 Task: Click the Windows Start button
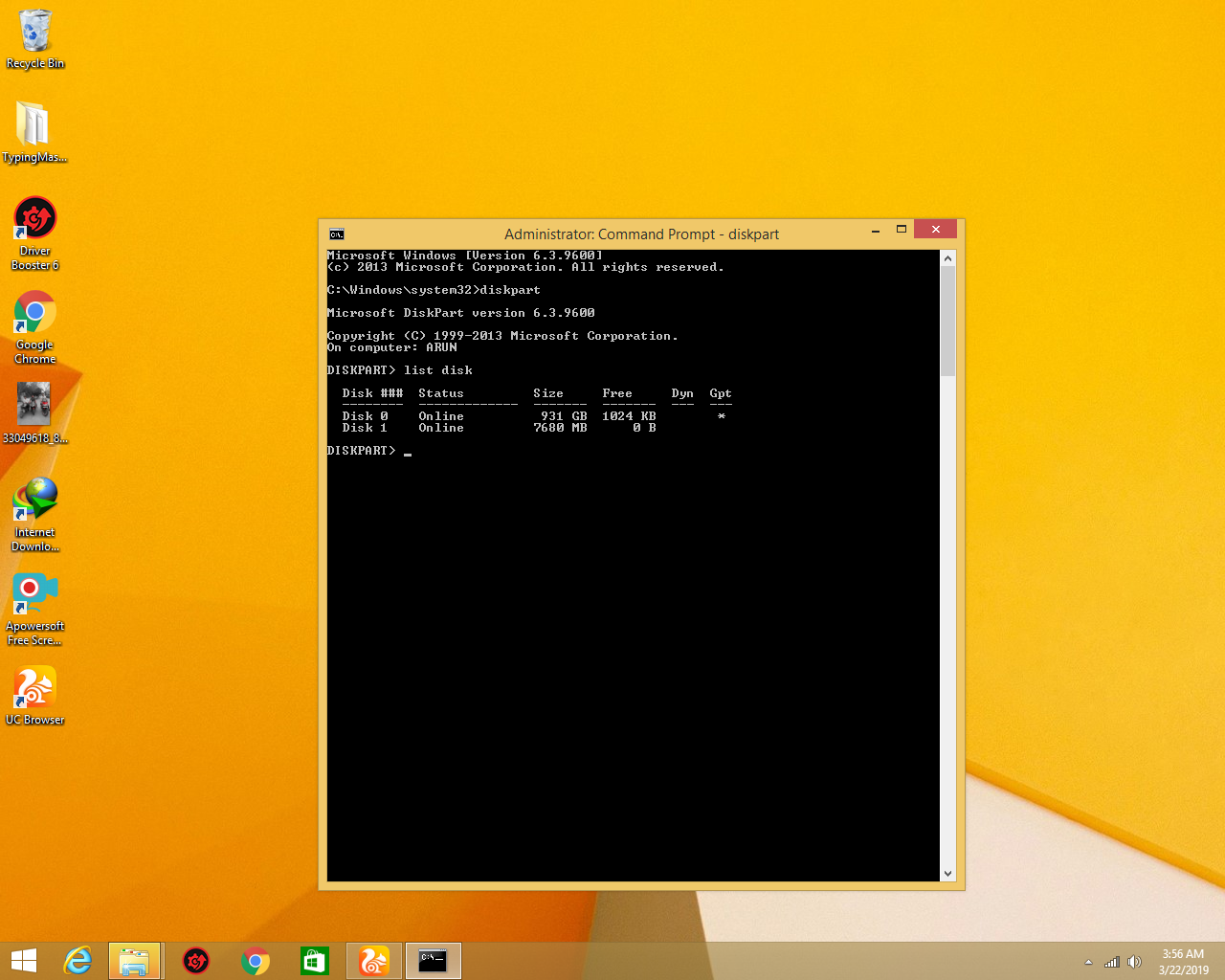click(x=24, y=961)
